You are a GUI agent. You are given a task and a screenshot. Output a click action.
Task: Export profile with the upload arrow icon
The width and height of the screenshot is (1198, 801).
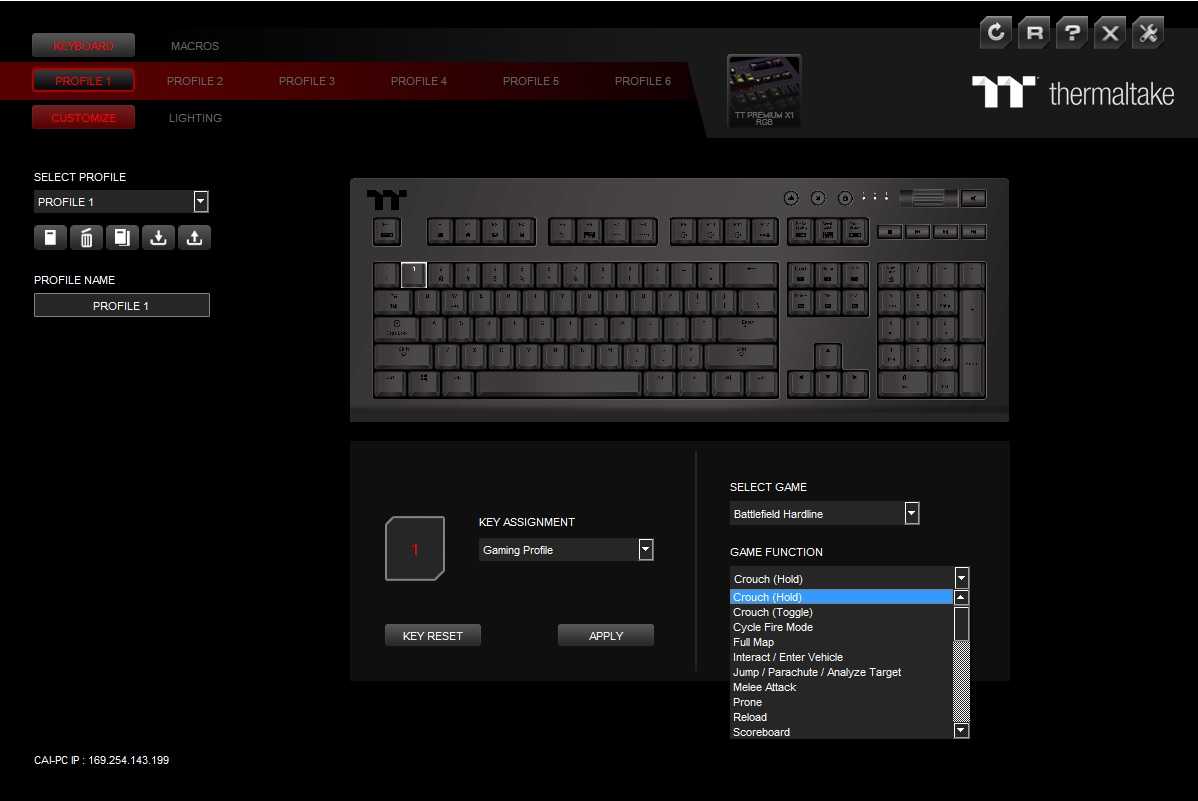tap(194, 238)
